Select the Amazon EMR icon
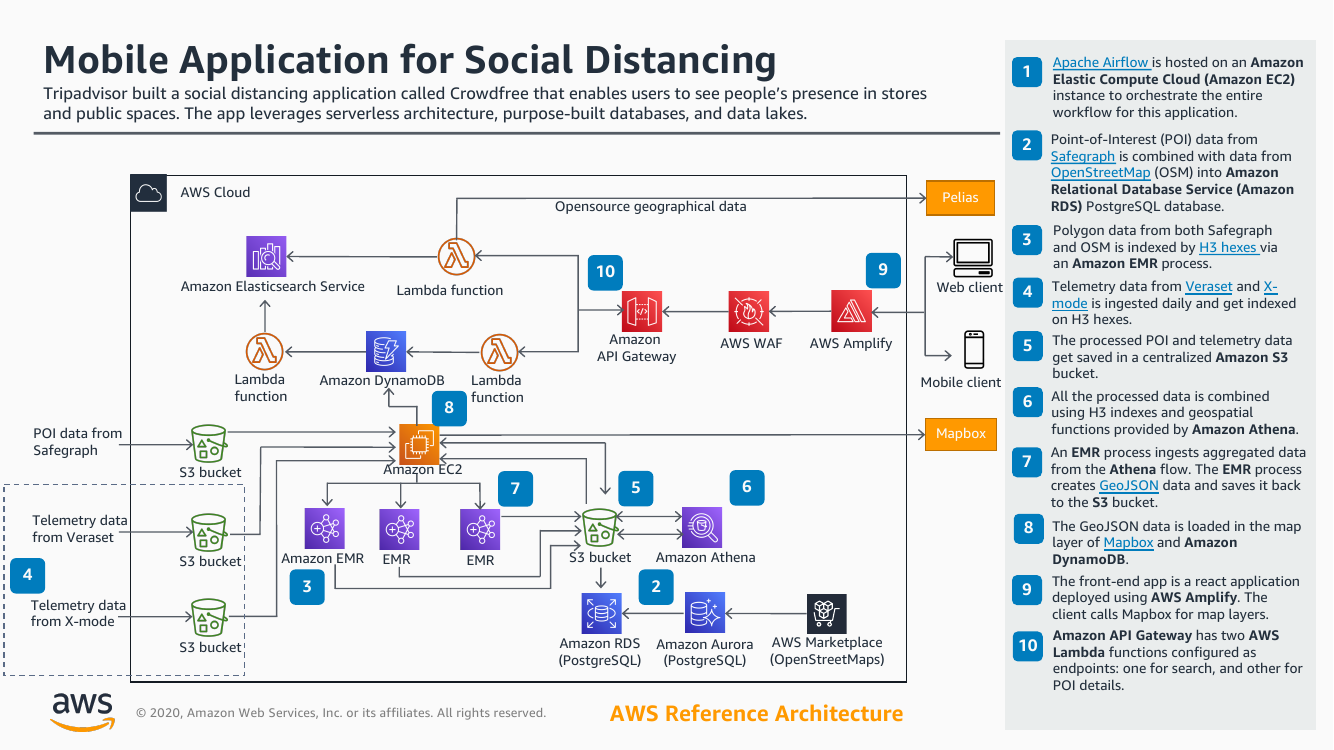Screen dimensions: 1334x750 325,529
